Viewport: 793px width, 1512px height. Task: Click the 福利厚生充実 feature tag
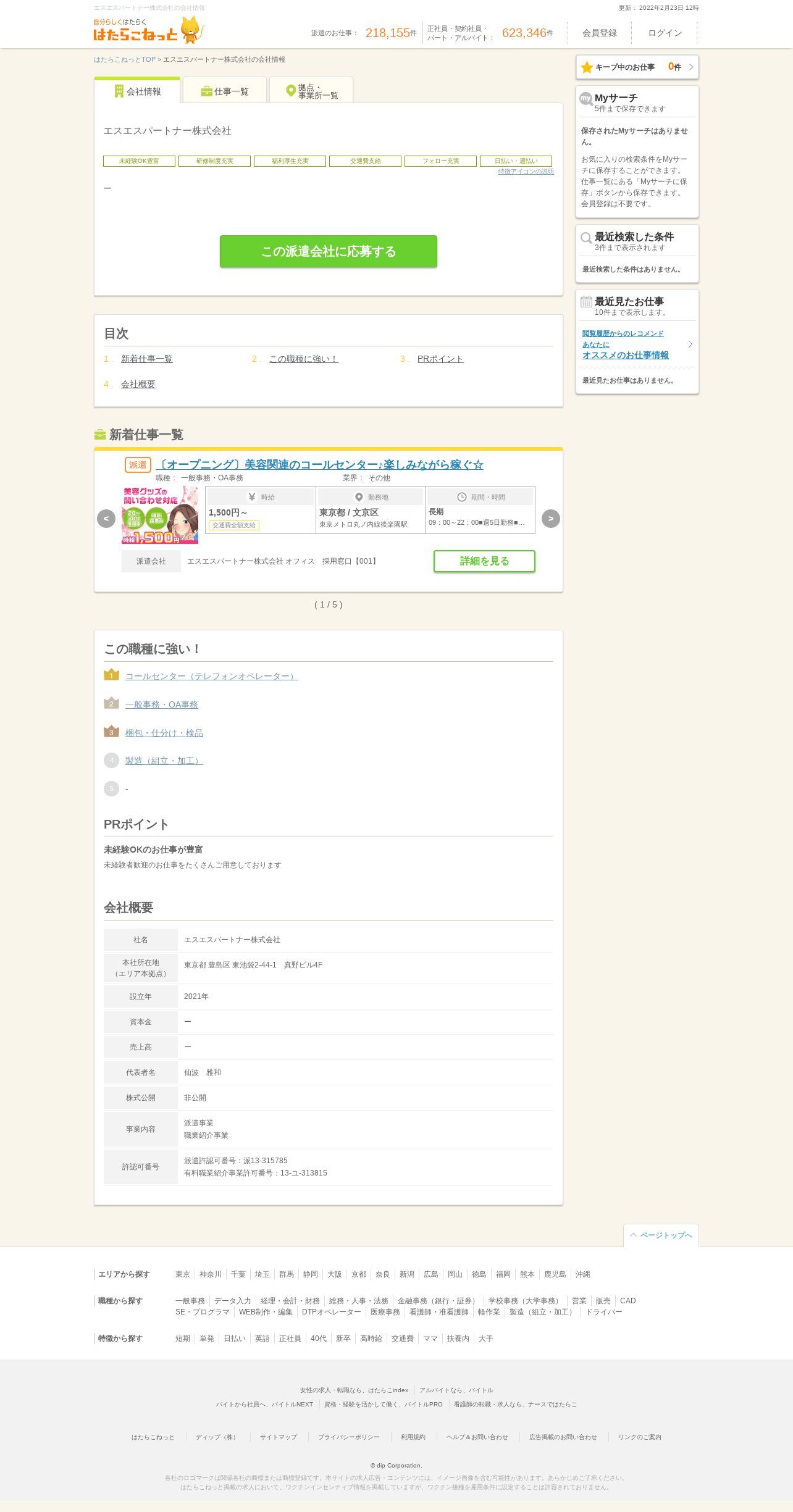(x=290, y=161)
